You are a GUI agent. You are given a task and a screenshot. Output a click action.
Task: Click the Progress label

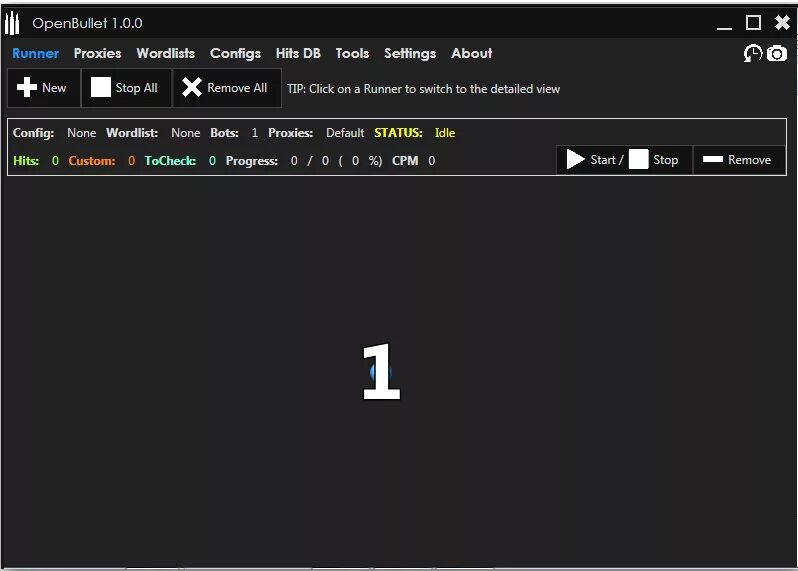click(x=251, y=161)
